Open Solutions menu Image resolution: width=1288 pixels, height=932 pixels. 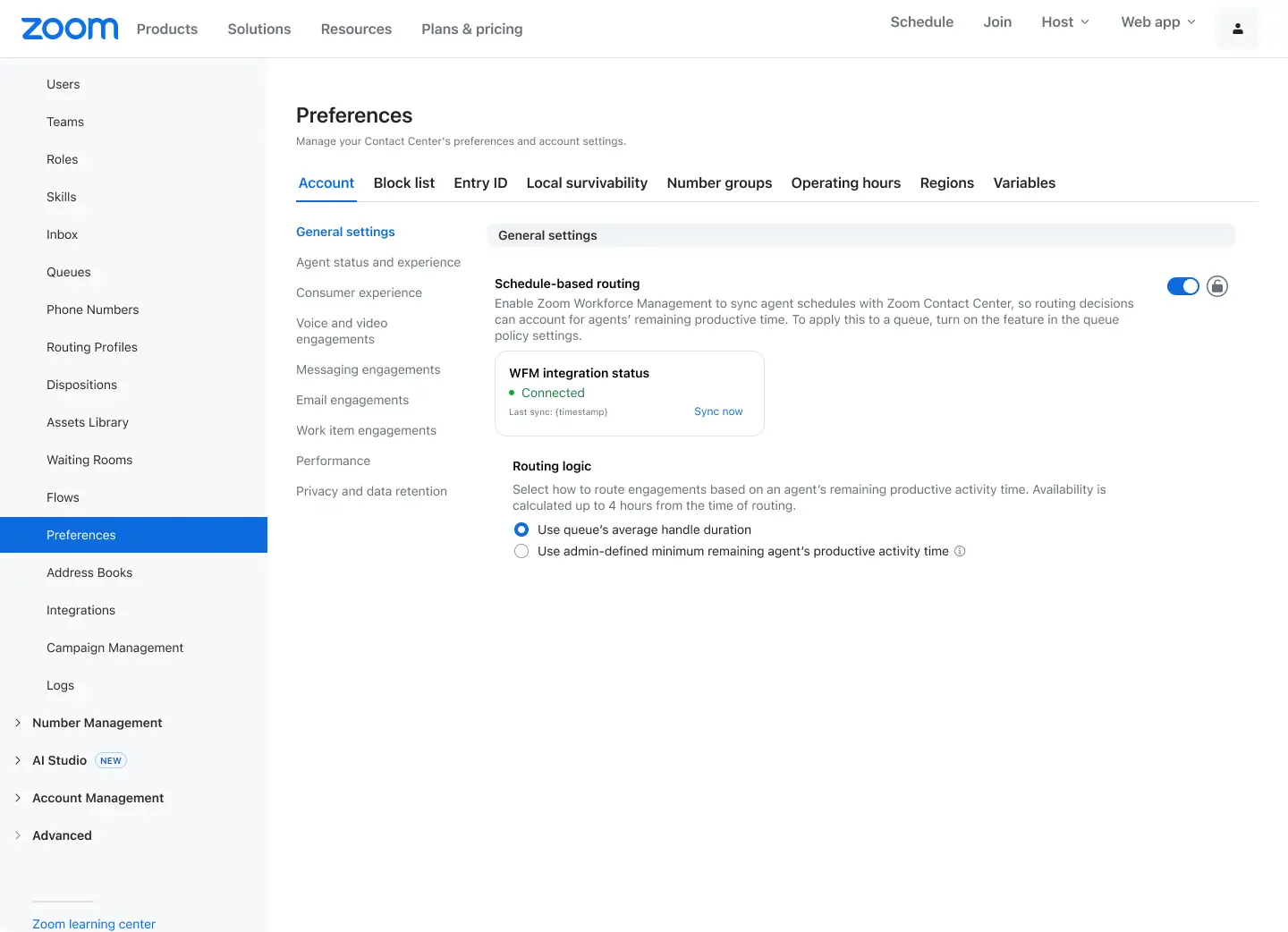(x=259, y=29)
